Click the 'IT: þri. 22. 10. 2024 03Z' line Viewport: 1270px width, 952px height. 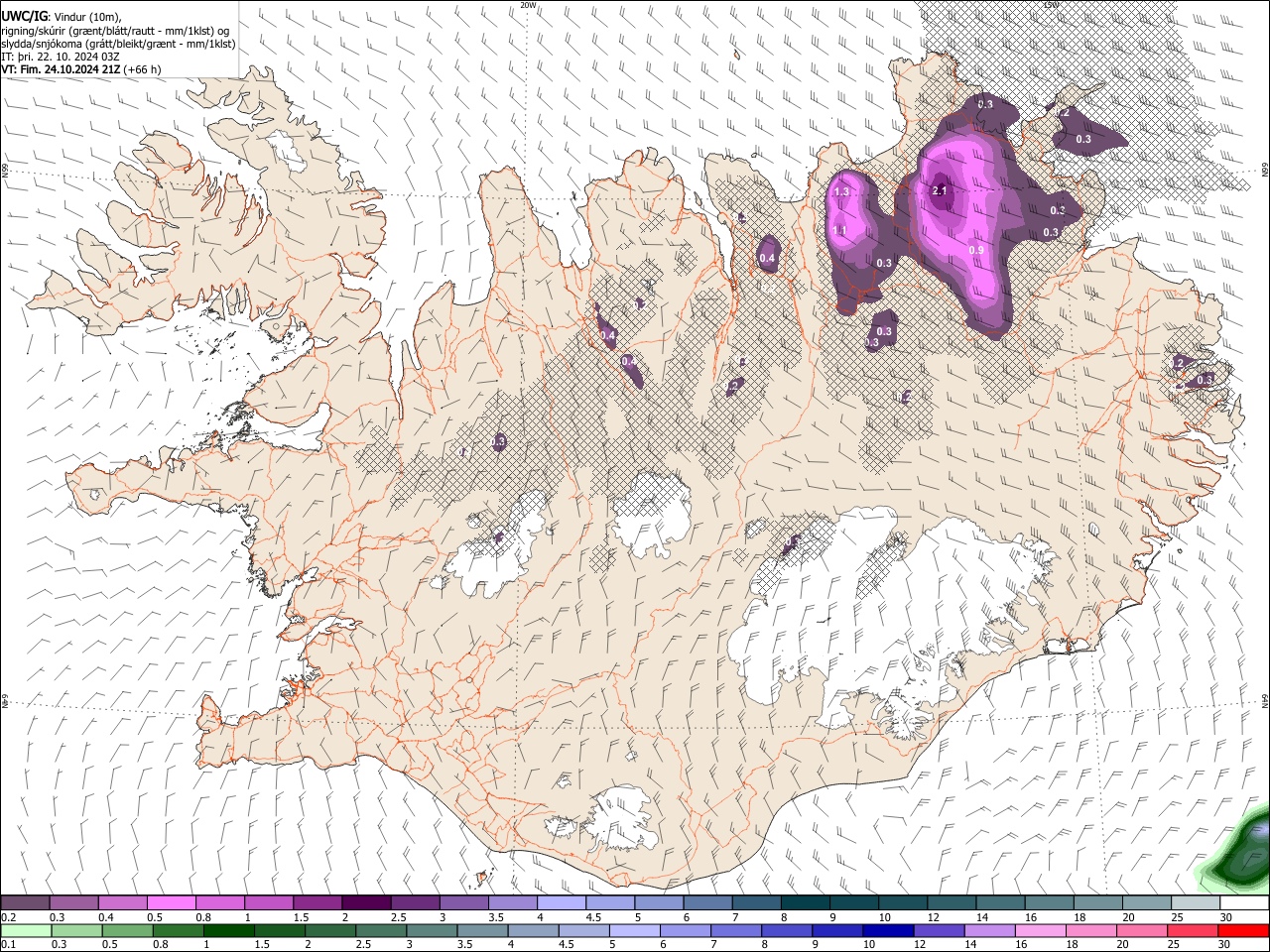[61, 57]
